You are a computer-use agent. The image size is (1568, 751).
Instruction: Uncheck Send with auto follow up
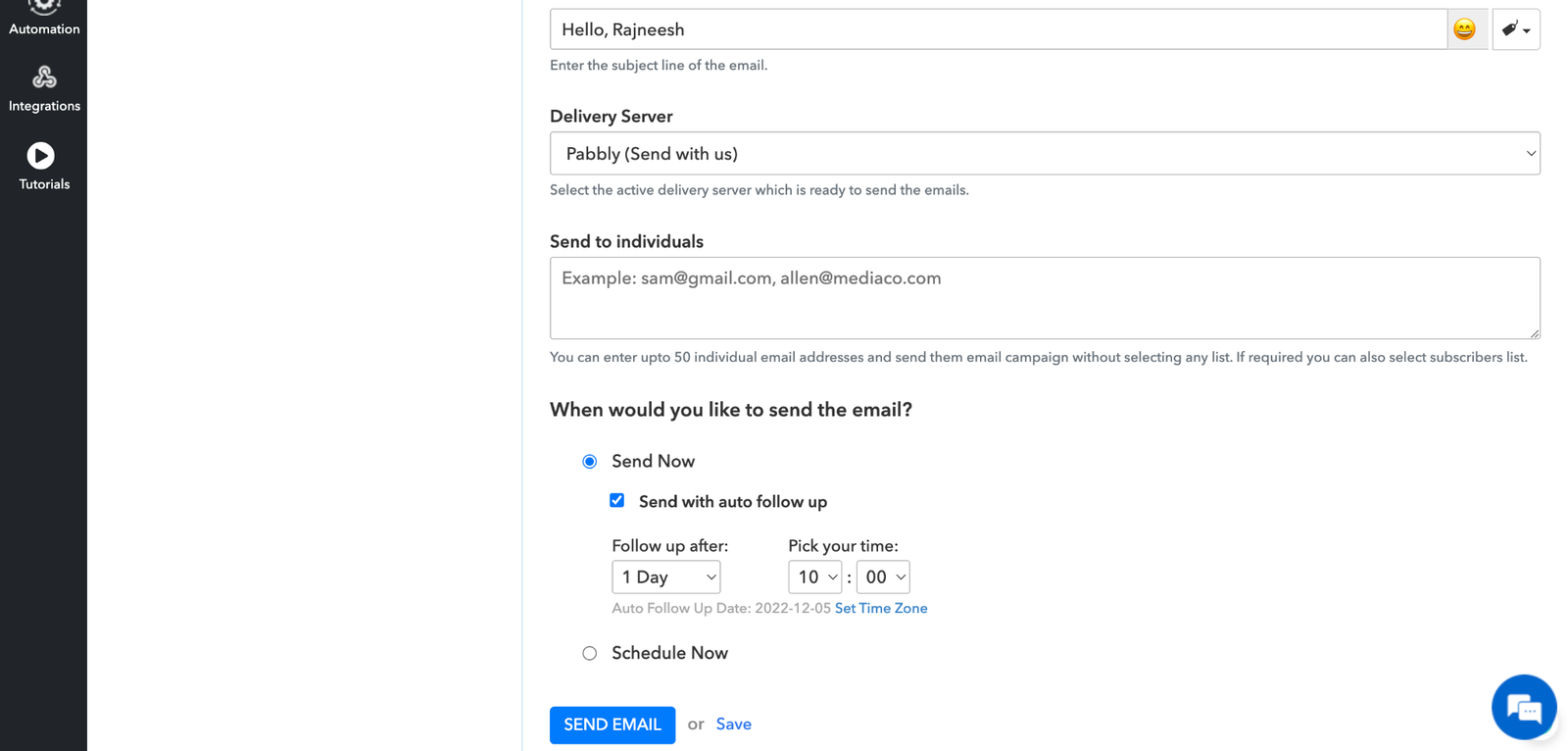(x=617, y=501)
